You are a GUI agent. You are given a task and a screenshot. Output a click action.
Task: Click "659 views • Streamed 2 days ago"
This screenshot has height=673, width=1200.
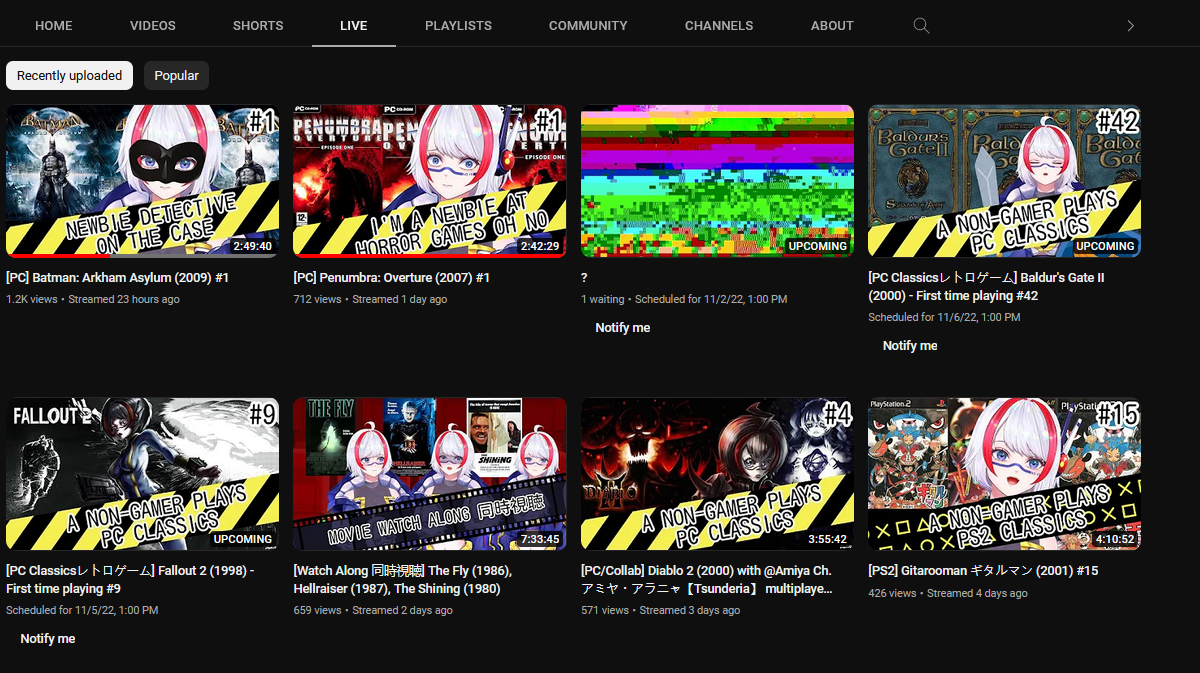pyautogui.click(x=373, y=610)
